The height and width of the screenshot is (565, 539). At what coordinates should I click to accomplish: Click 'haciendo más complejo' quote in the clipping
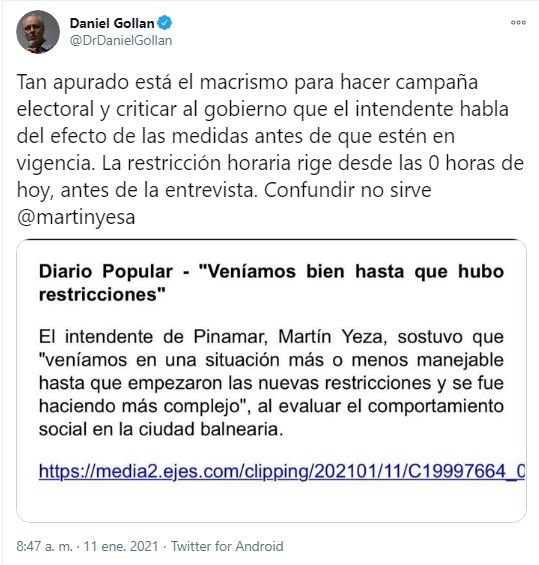[142, 406]
